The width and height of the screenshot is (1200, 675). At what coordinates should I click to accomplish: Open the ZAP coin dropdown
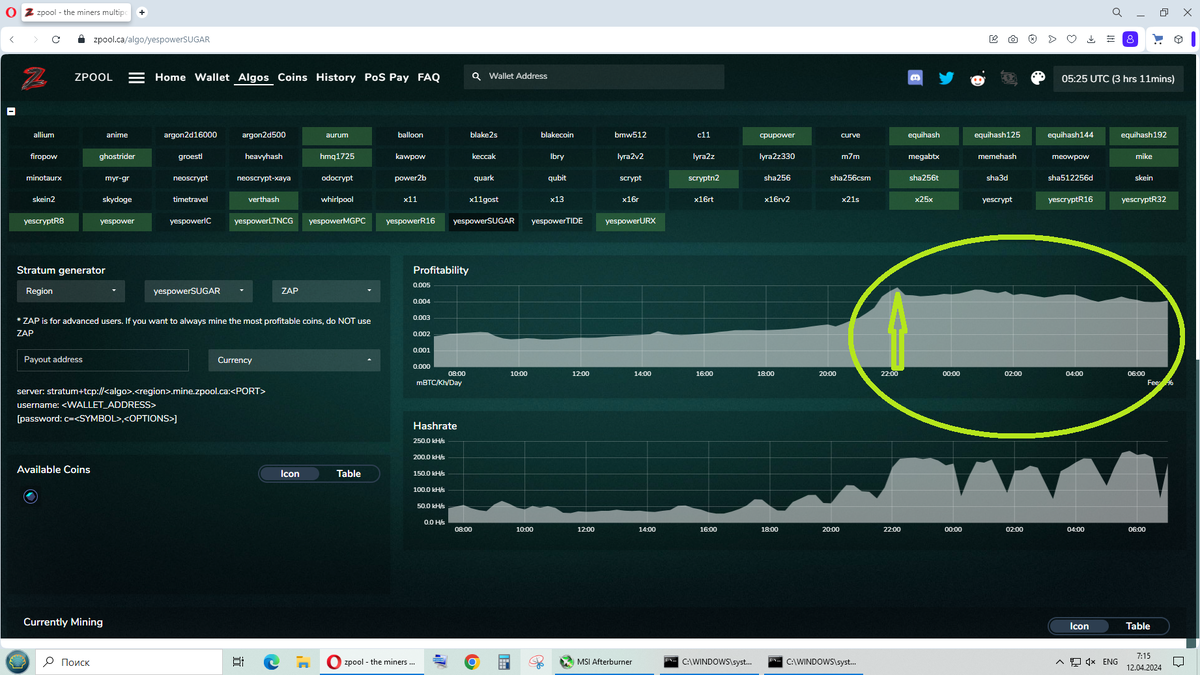326,291
